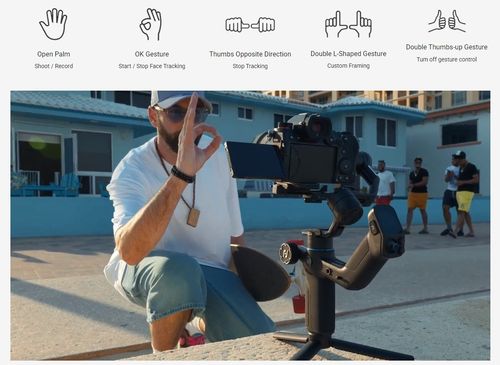Select the 'Shoot / Record' caption
Screen dimensions: 500x365
click(54, 66)
